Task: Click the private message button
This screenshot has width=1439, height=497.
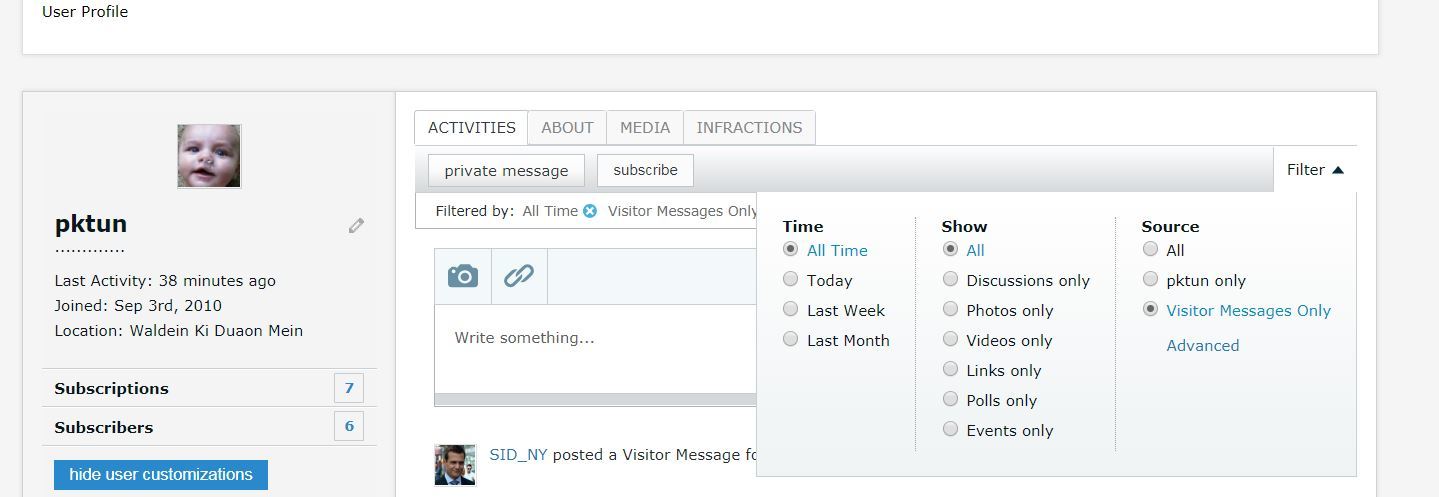Action: point(506,171)
